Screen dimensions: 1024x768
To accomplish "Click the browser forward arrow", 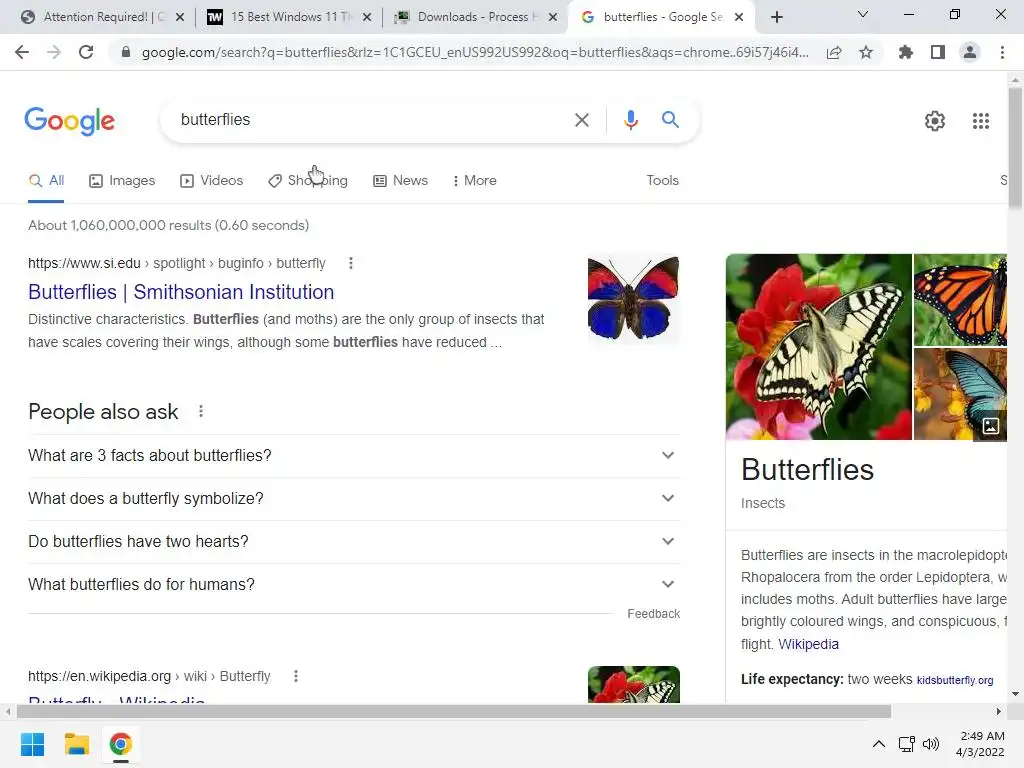I will click(54, 52).
